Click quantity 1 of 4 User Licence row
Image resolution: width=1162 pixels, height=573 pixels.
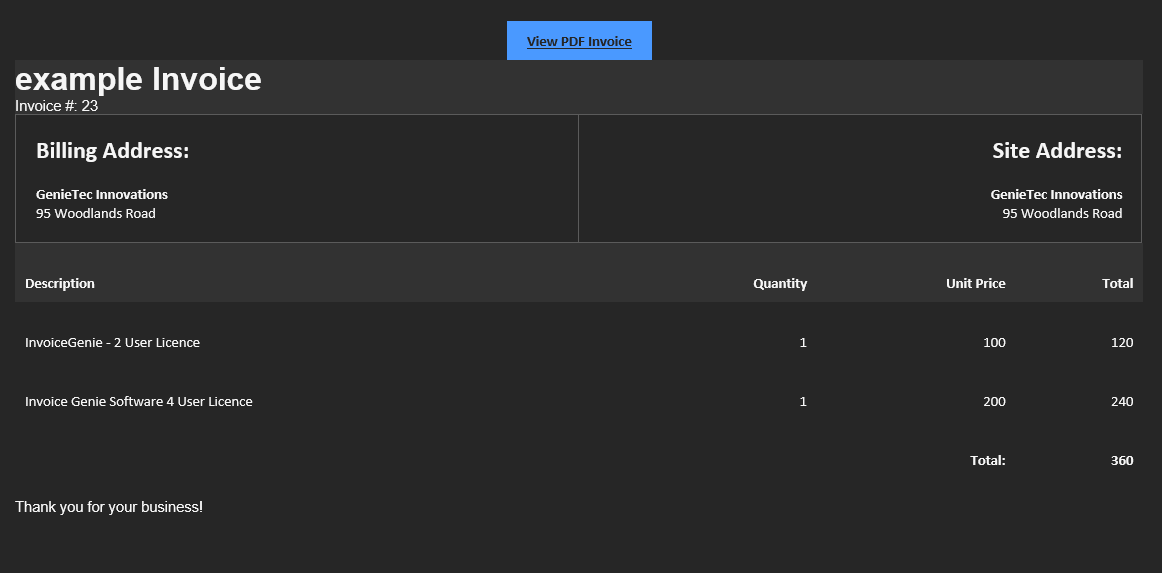coord(803,401)
